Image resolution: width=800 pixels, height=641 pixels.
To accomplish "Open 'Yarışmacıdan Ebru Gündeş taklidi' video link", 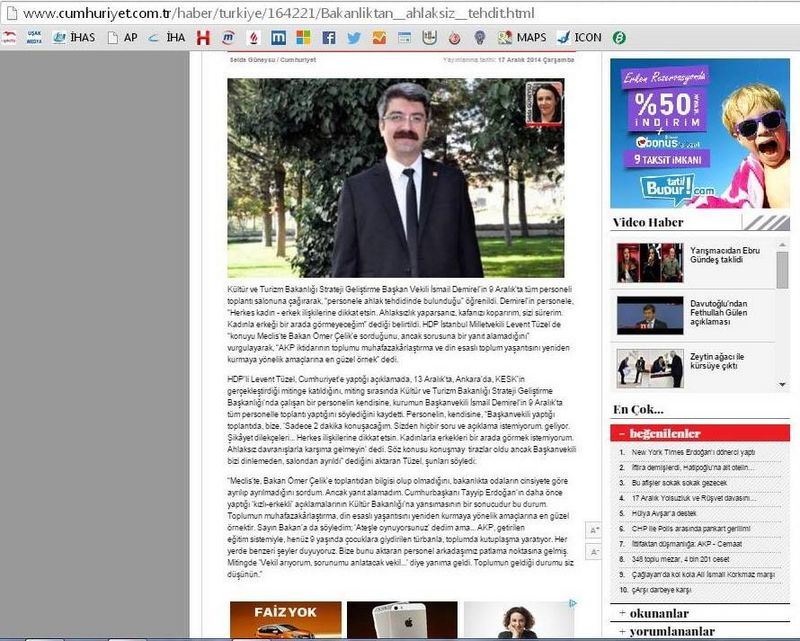I will coord(724,255).
